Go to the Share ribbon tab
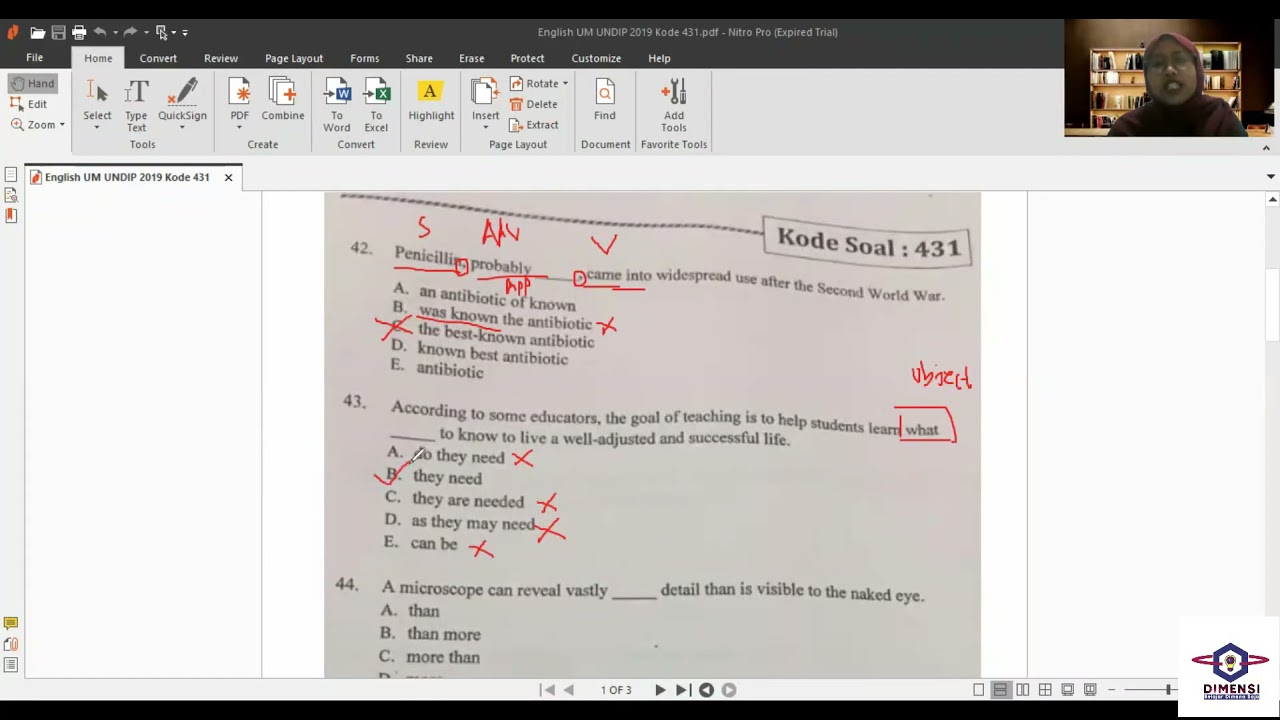Screen dimensions: 1280x720 (x=419, y=58)
